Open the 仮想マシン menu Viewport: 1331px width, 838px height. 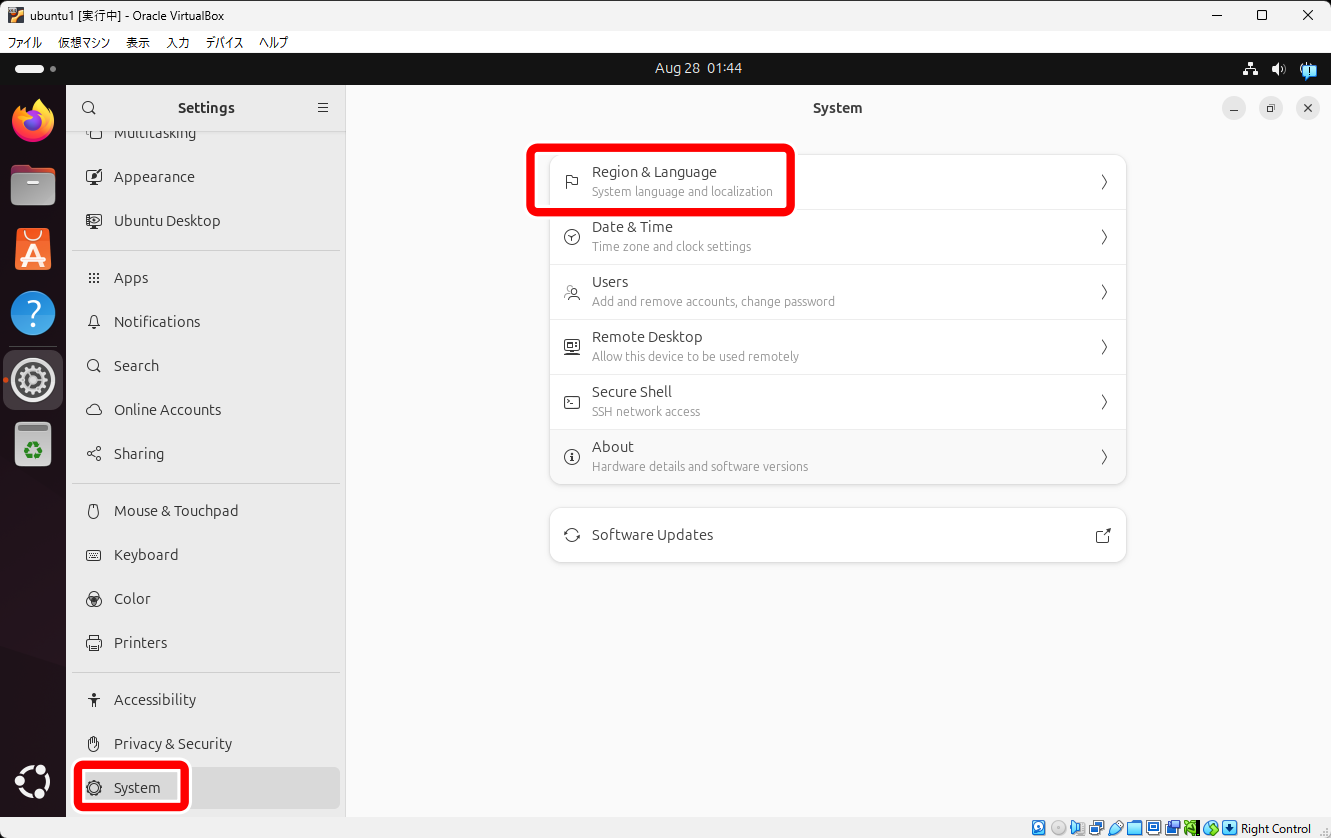84,43
